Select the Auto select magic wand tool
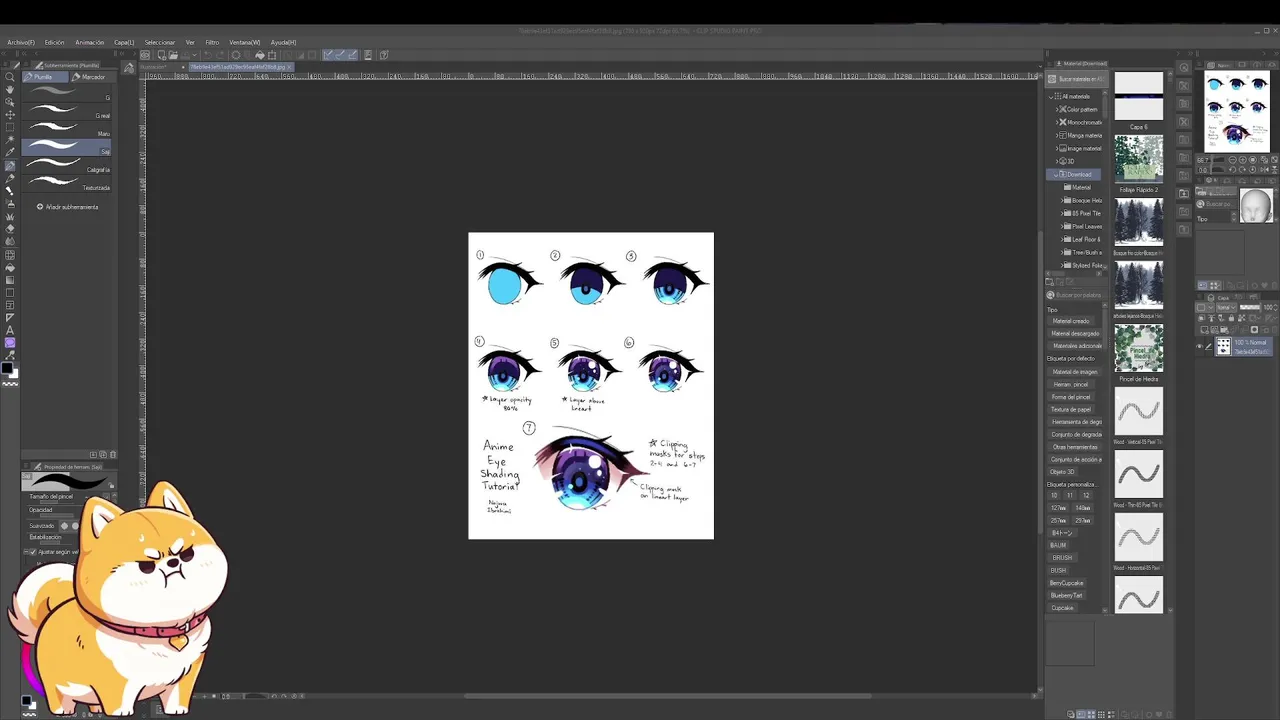1280x720 pixels. click(10, 140)
